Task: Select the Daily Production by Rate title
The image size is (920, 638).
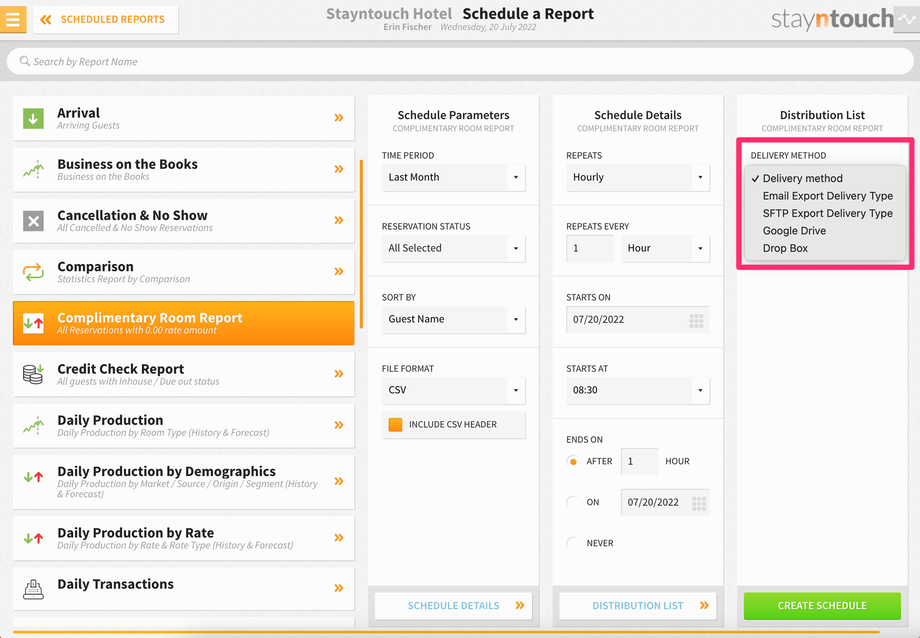Action: 136,533
